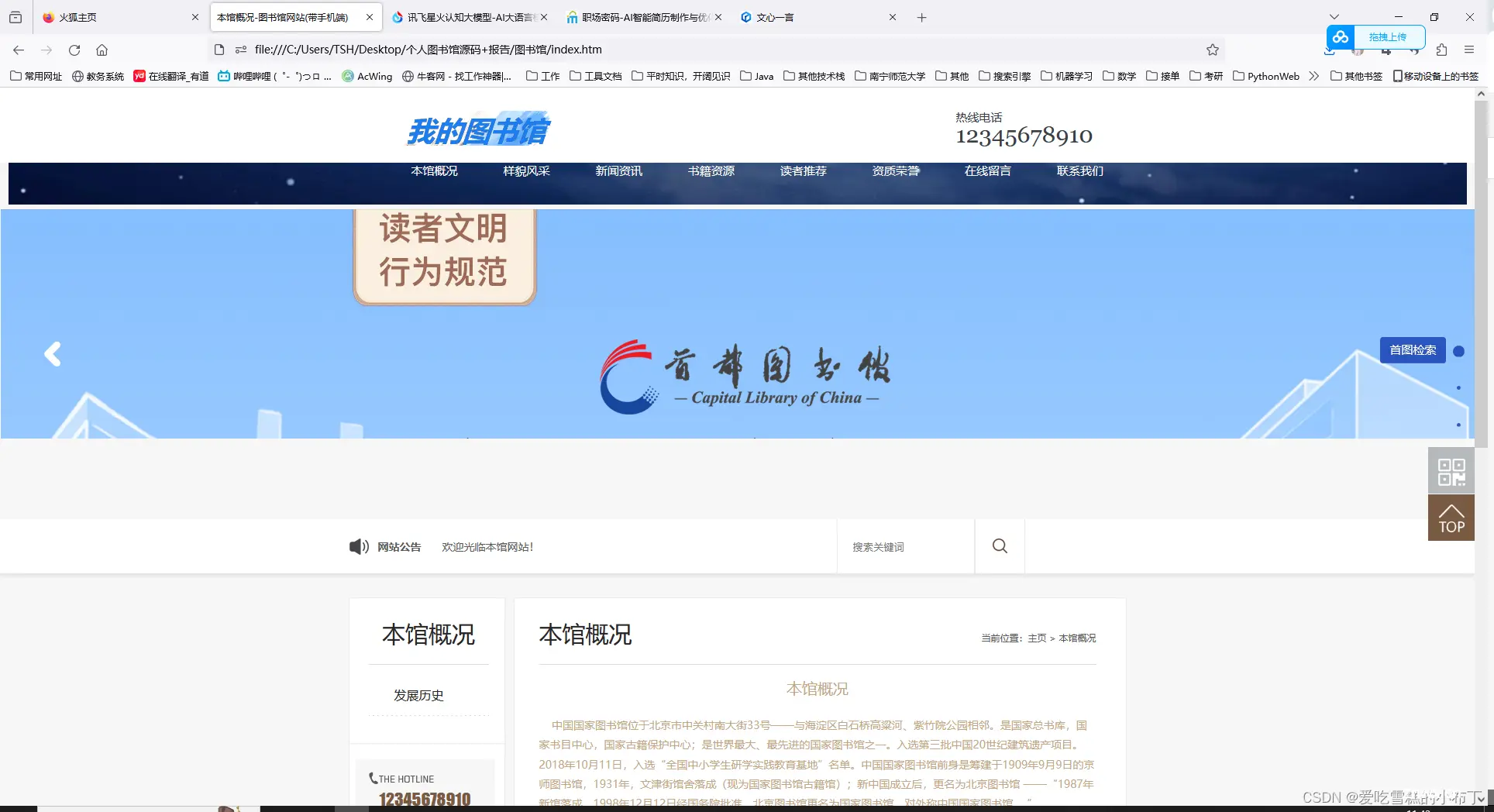Open the 哔哩哔哩 bookmark

pos(274,76)
